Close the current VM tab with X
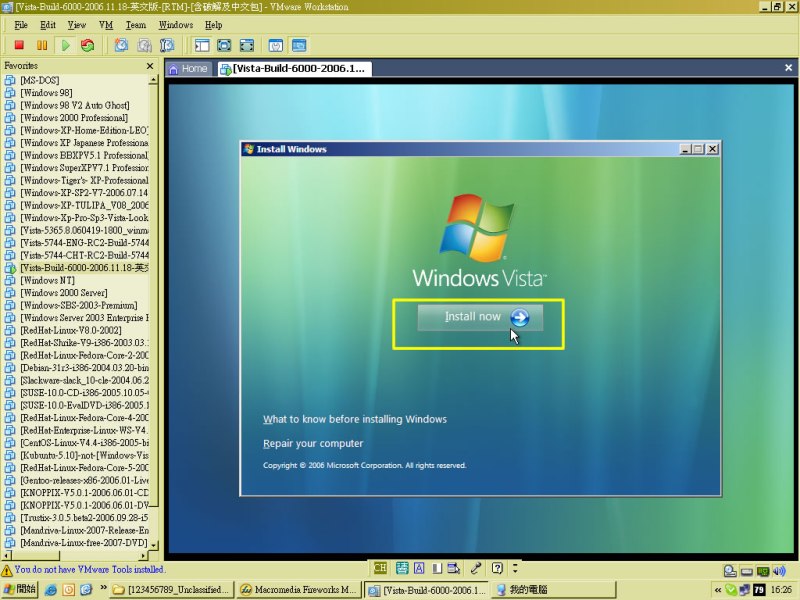800x600 pixels. tap(788, 68)
